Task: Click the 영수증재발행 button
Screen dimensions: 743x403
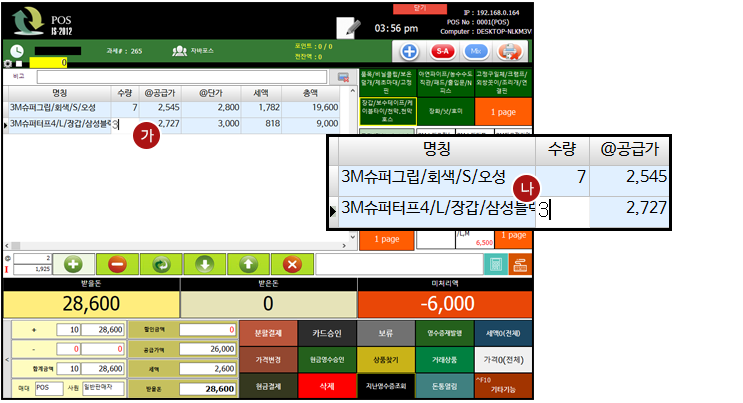Action: point(444,333)
